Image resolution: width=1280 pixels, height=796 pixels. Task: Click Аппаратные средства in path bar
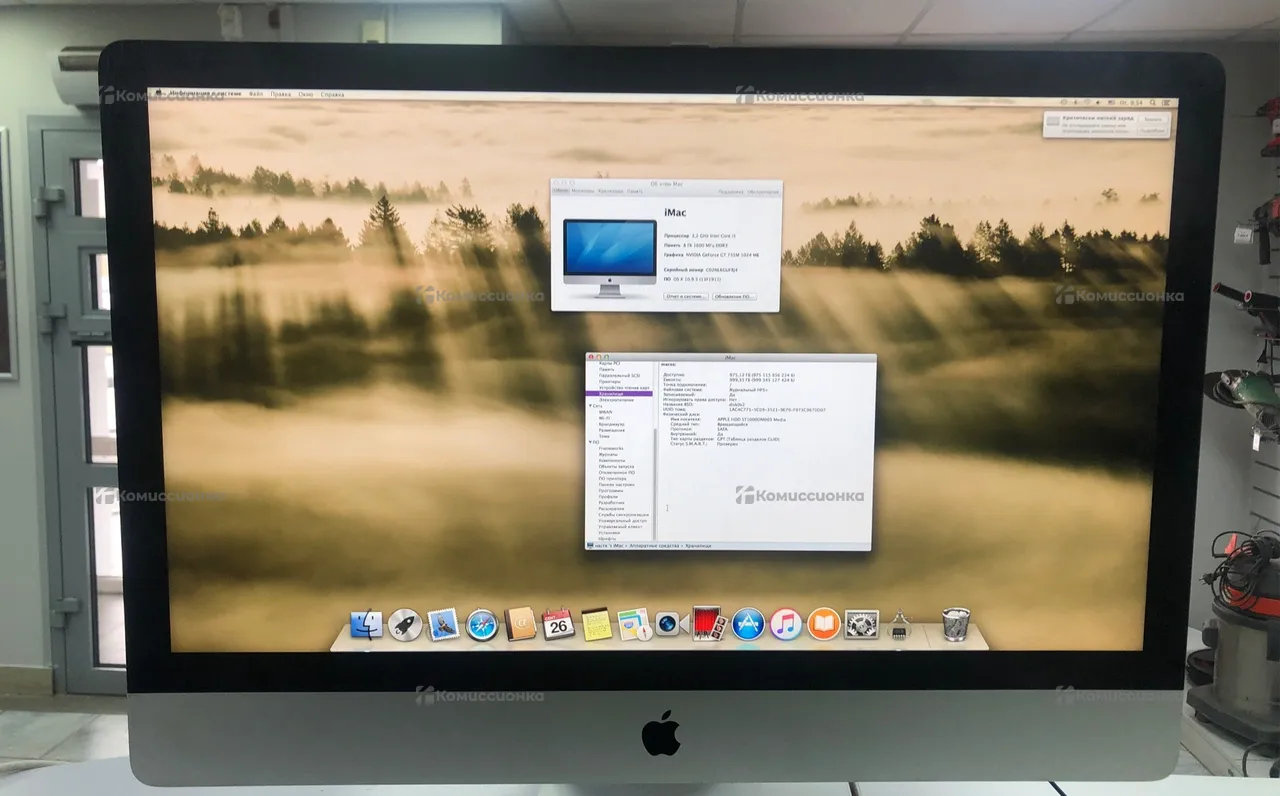coord(654,546)
